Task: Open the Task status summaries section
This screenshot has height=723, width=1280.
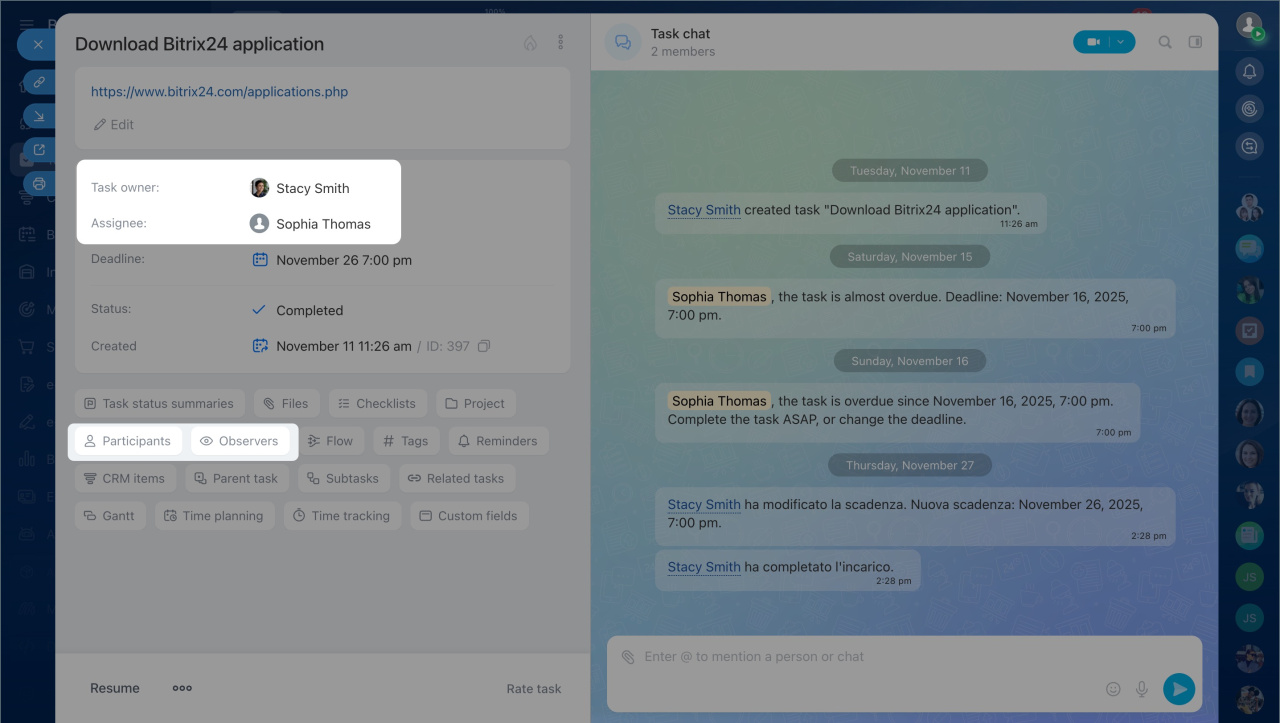Action: tap(160, 404)
